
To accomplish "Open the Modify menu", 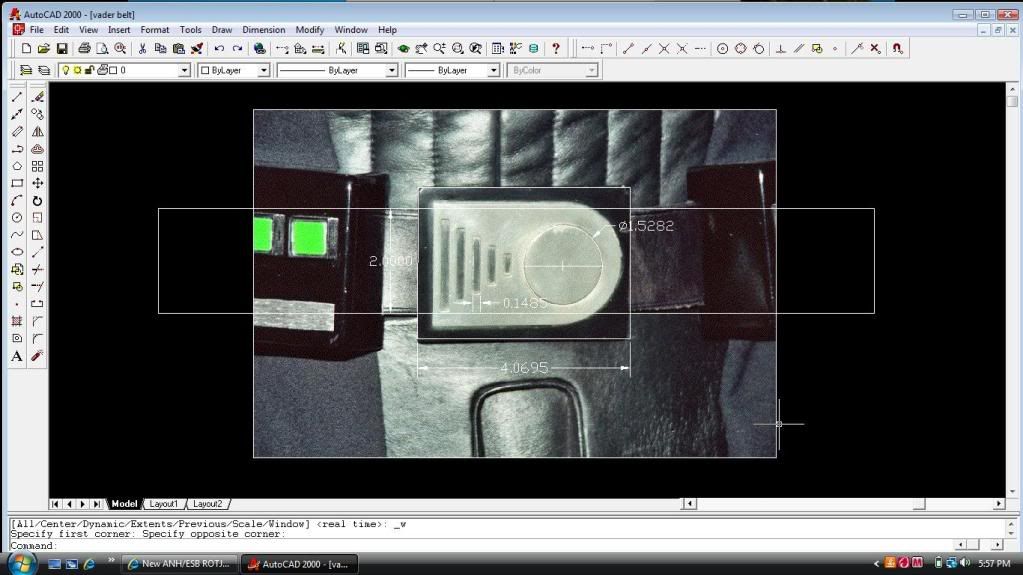I will (309, 30).
